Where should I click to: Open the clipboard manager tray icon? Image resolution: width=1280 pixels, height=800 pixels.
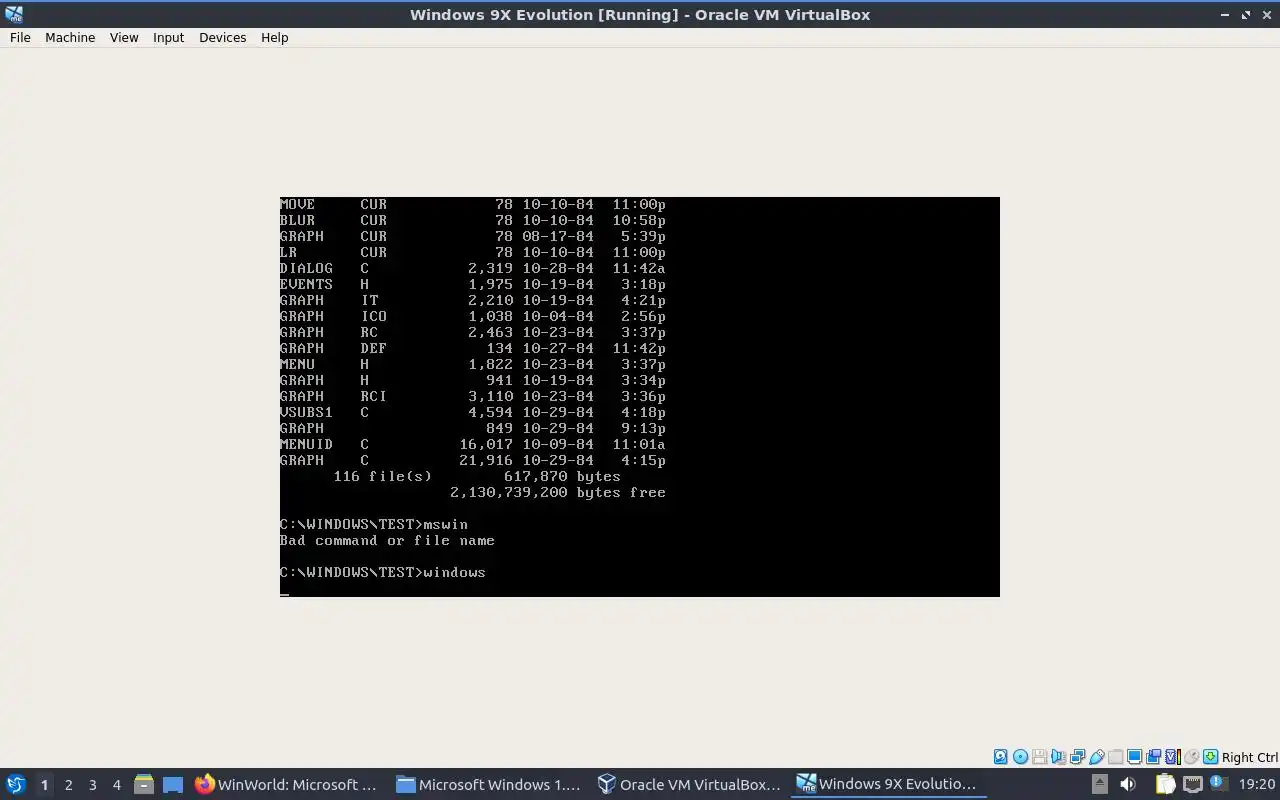coord(1166,784)
